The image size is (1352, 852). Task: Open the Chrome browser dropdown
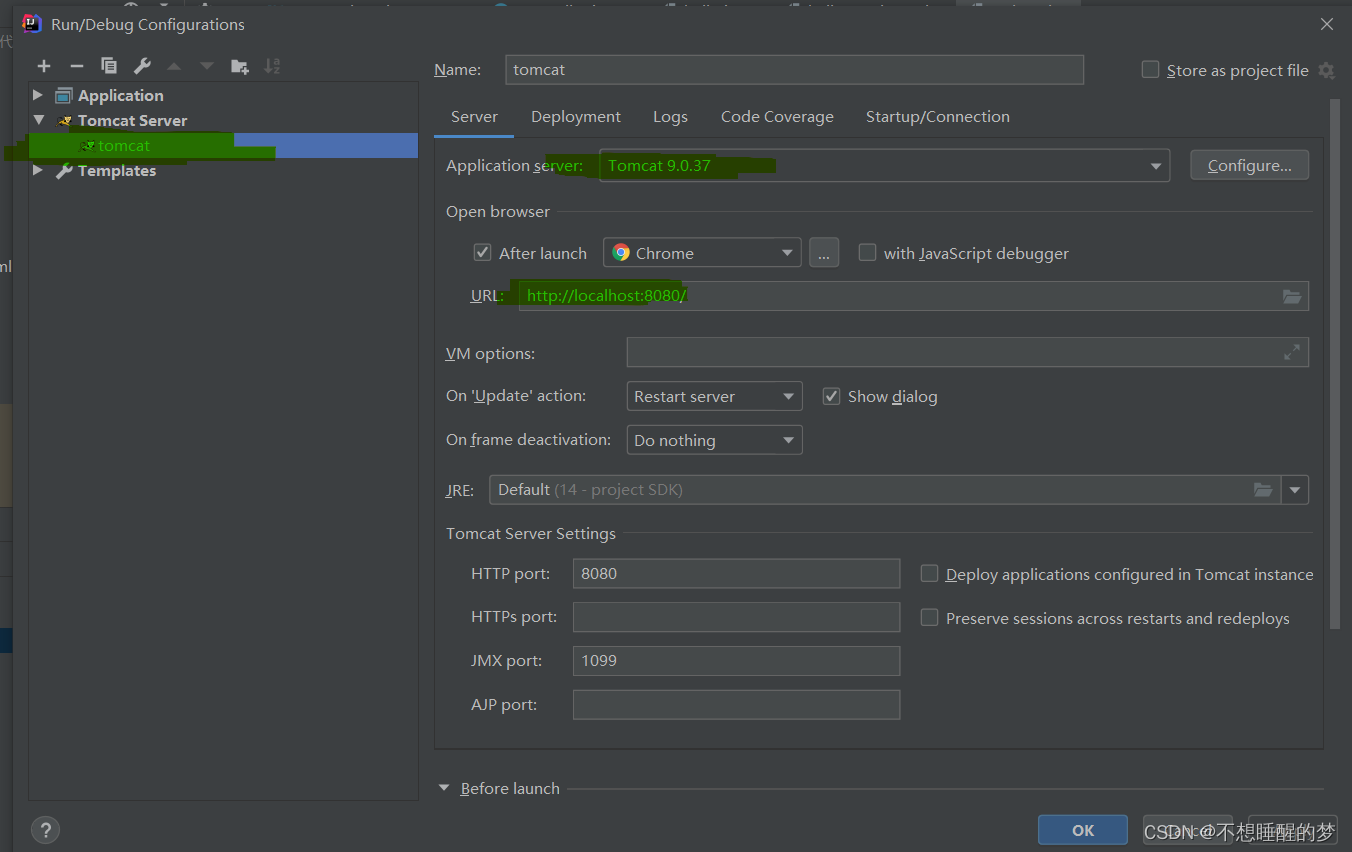(702, 253)
